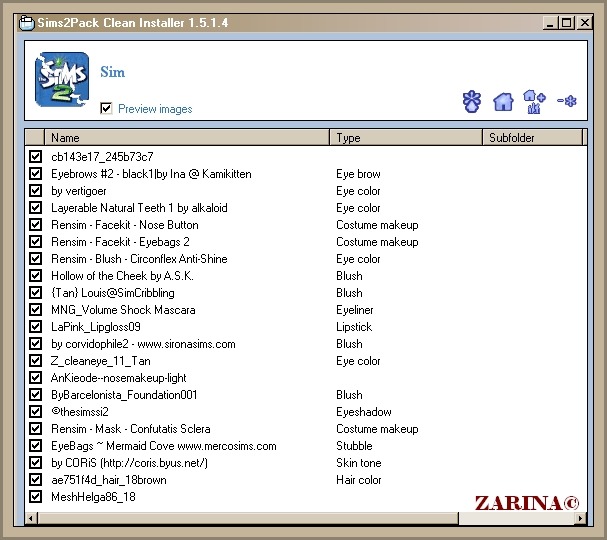Screen dimensions: 607x540
Task: Click the Stubble type cell
Action: click(x=354, y=446)
